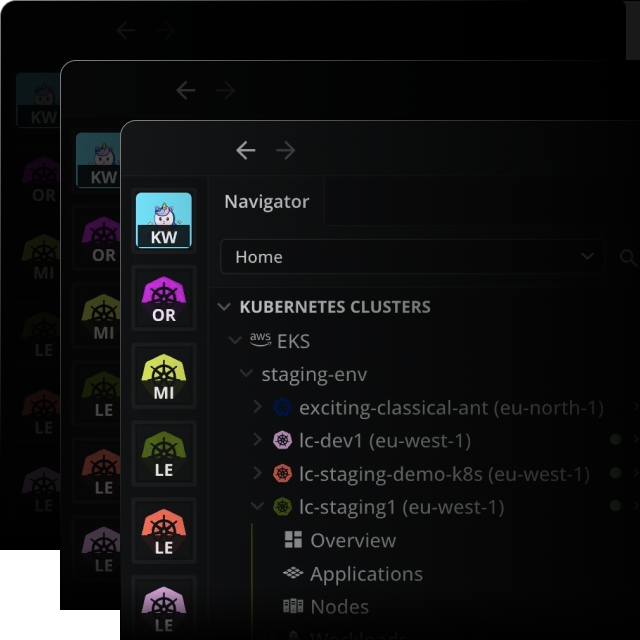Collapse the EKS tree node
This screenshot has width=640, height=640.
[235, 340]
